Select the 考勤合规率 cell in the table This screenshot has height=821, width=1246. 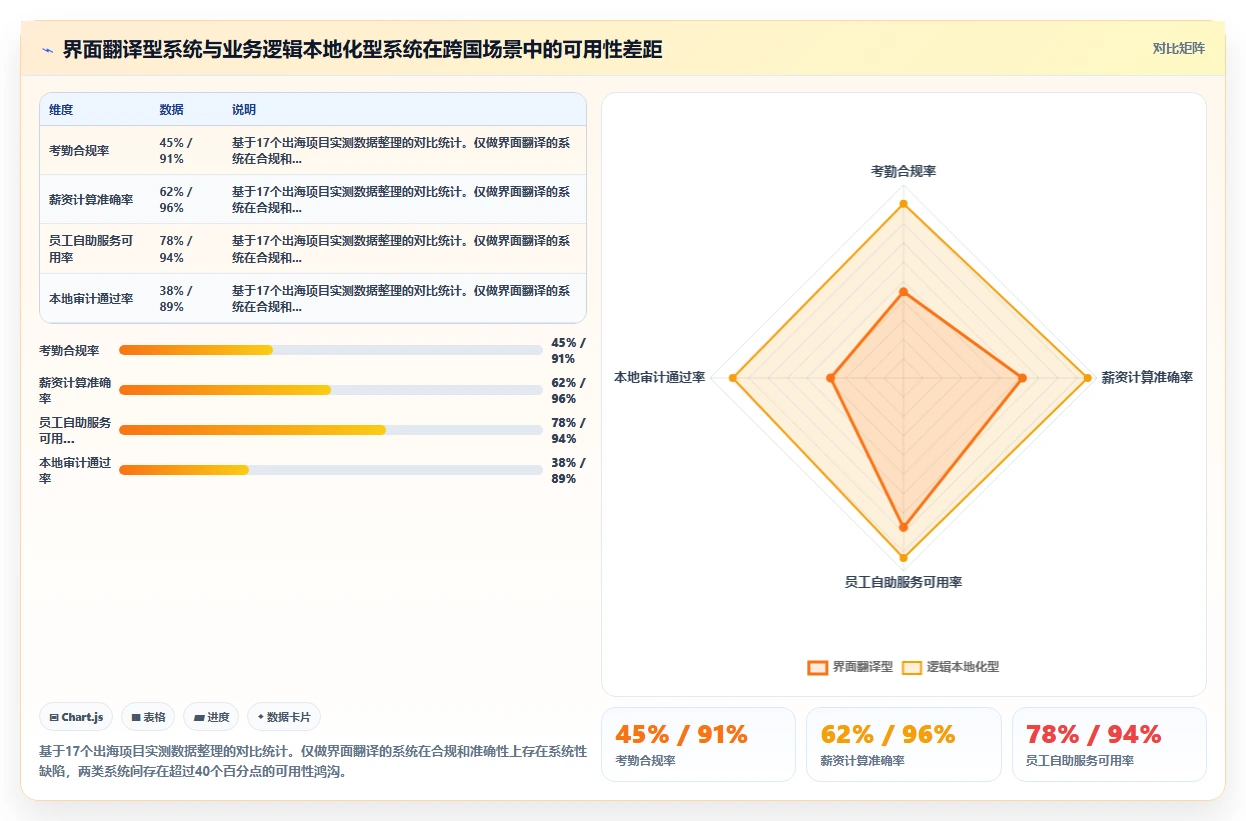point(95,151)
